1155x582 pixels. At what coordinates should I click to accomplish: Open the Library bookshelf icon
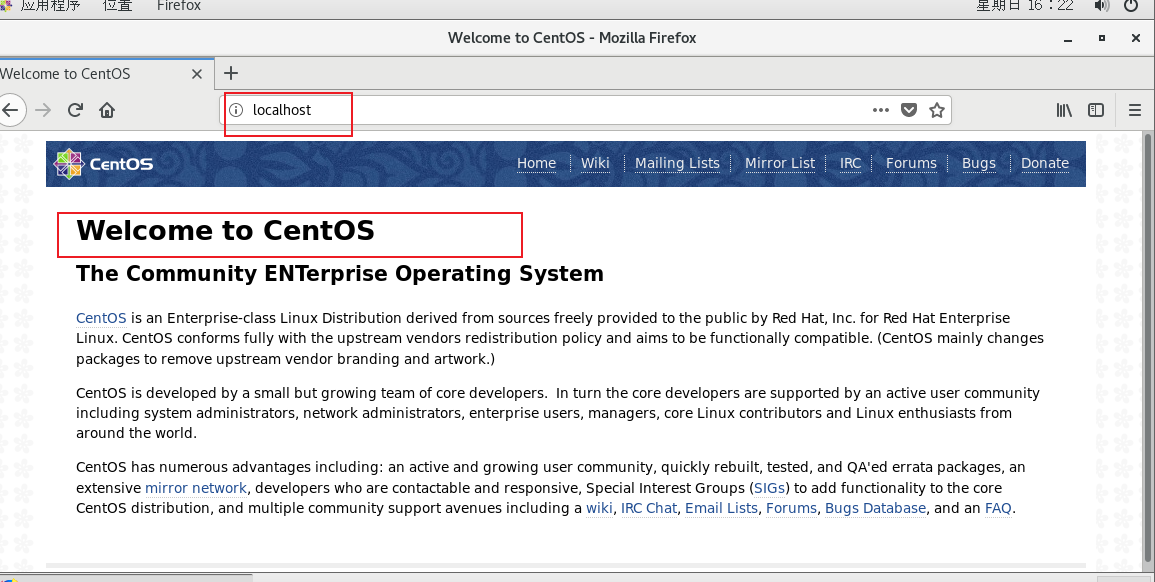pyautogui.click(x=1064, y=111)
